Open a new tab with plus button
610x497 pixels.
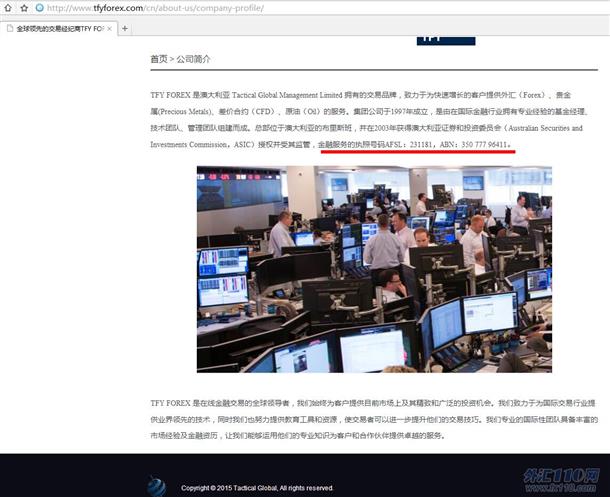point(125,28)
